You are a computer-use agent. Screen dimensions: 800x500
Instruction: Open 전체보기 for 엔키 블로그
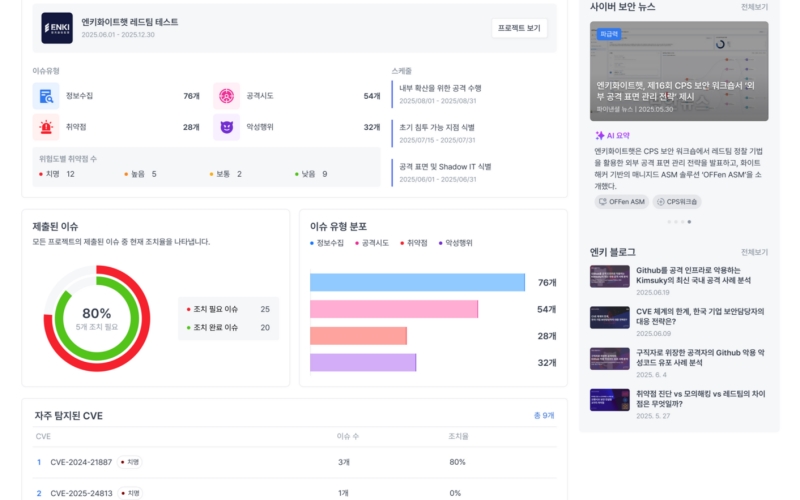[755, 253]
